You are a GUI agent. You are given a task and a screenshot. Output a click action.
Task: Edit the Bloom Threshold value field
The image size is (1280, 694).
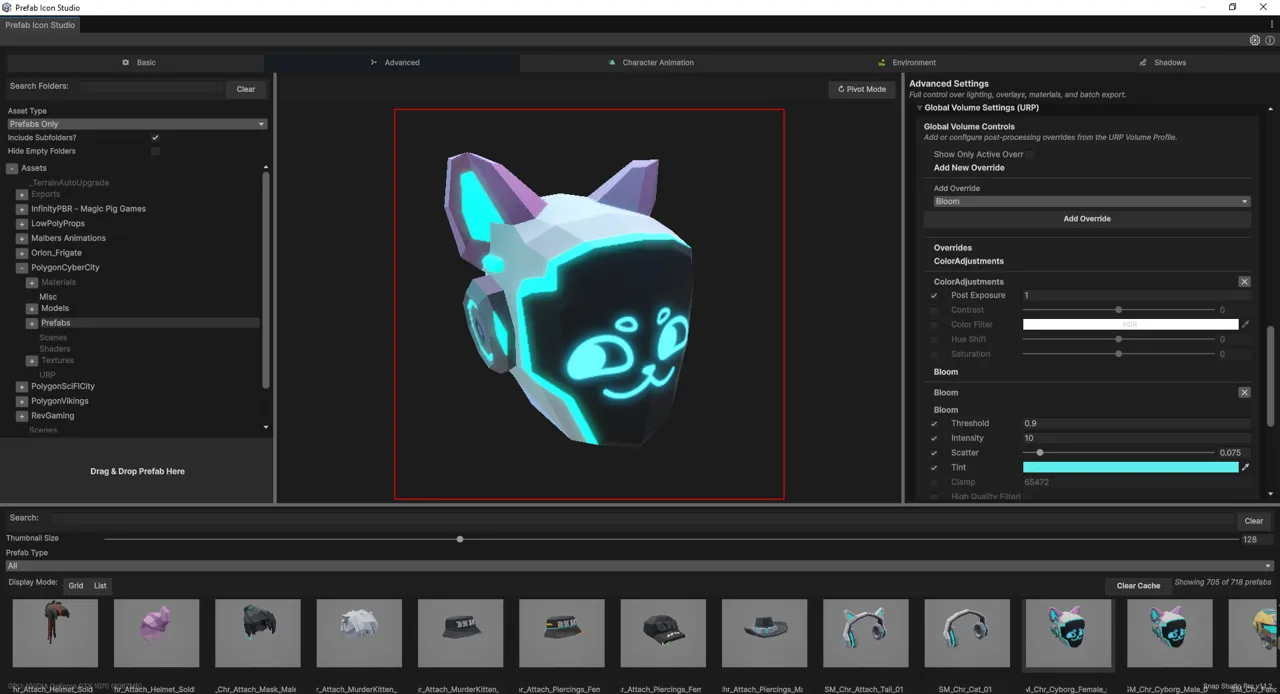coord(1136,424)
